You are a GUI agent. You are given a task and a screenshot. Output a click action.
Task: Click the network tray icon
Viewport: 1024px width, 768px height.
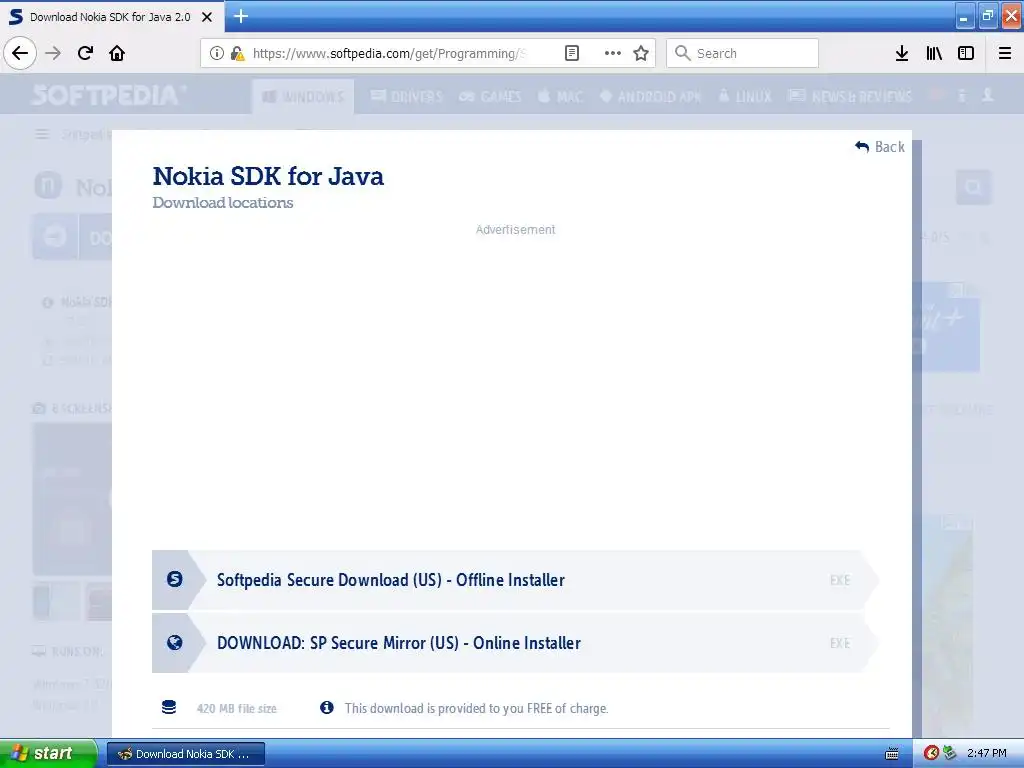pyautogui.click(x=949, y=753)
